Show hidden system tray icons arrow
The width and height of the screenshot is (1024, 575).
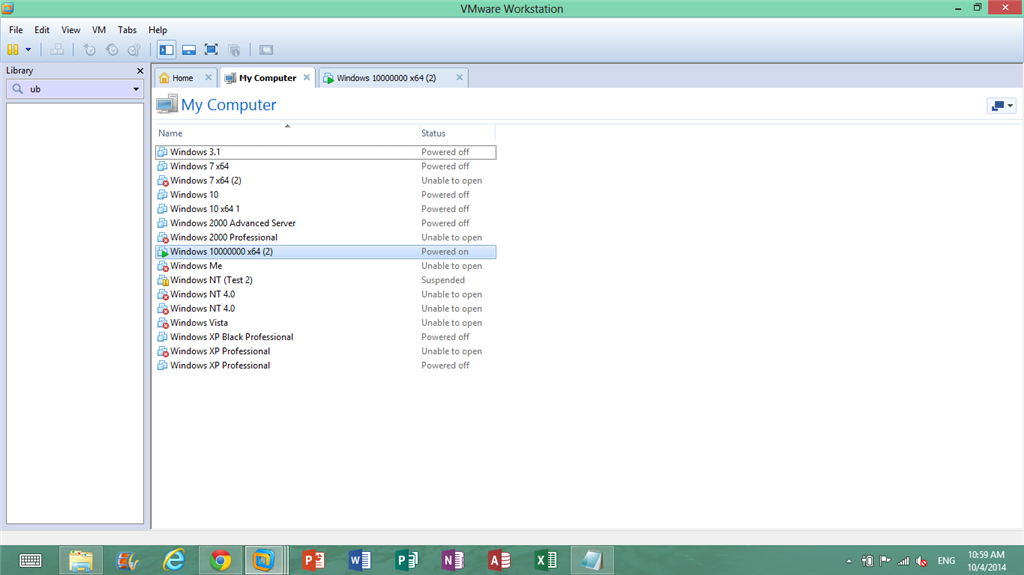(849, 561)
